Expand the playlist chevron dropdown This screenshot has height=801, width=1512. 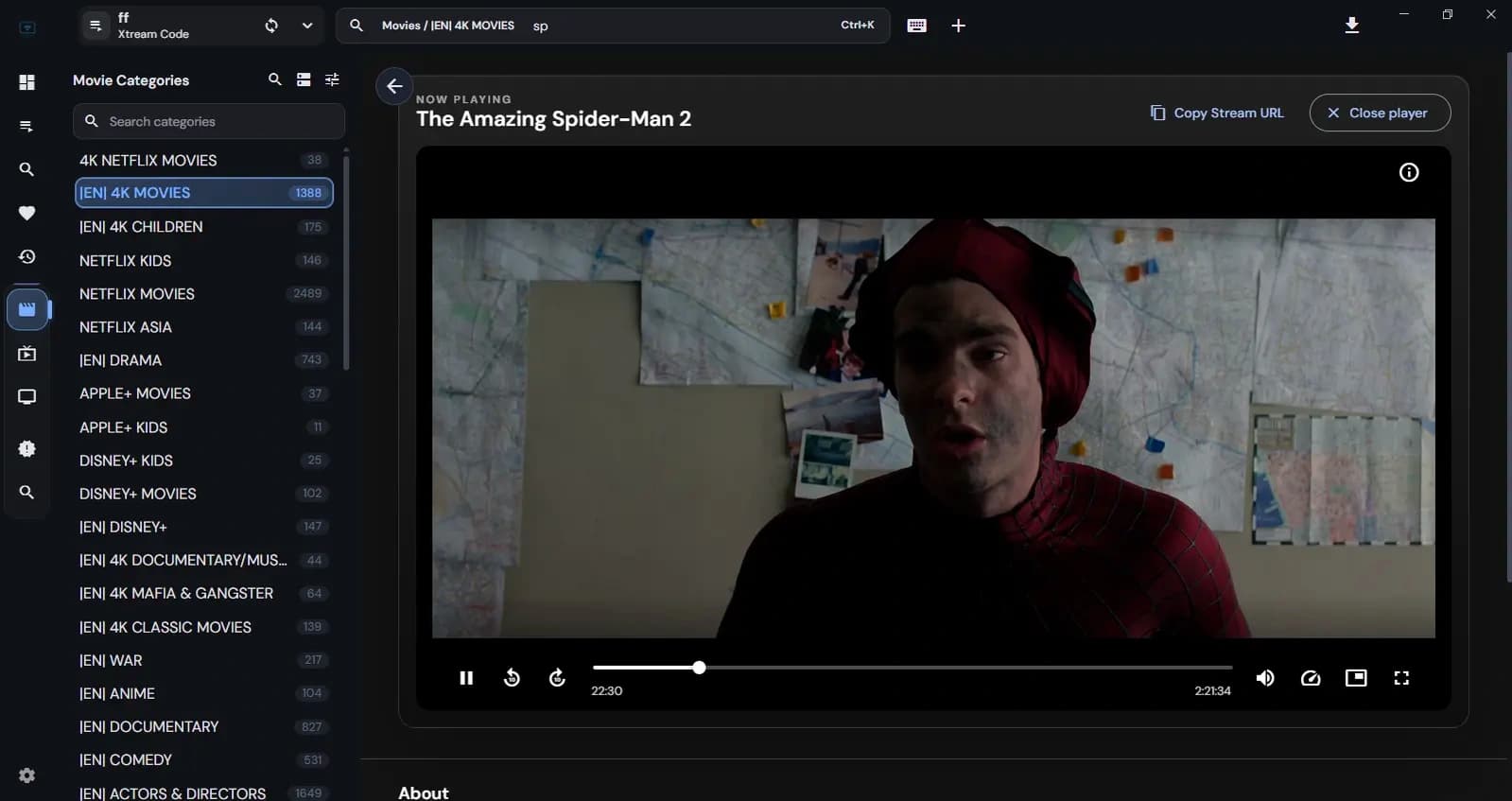[307, 26]
